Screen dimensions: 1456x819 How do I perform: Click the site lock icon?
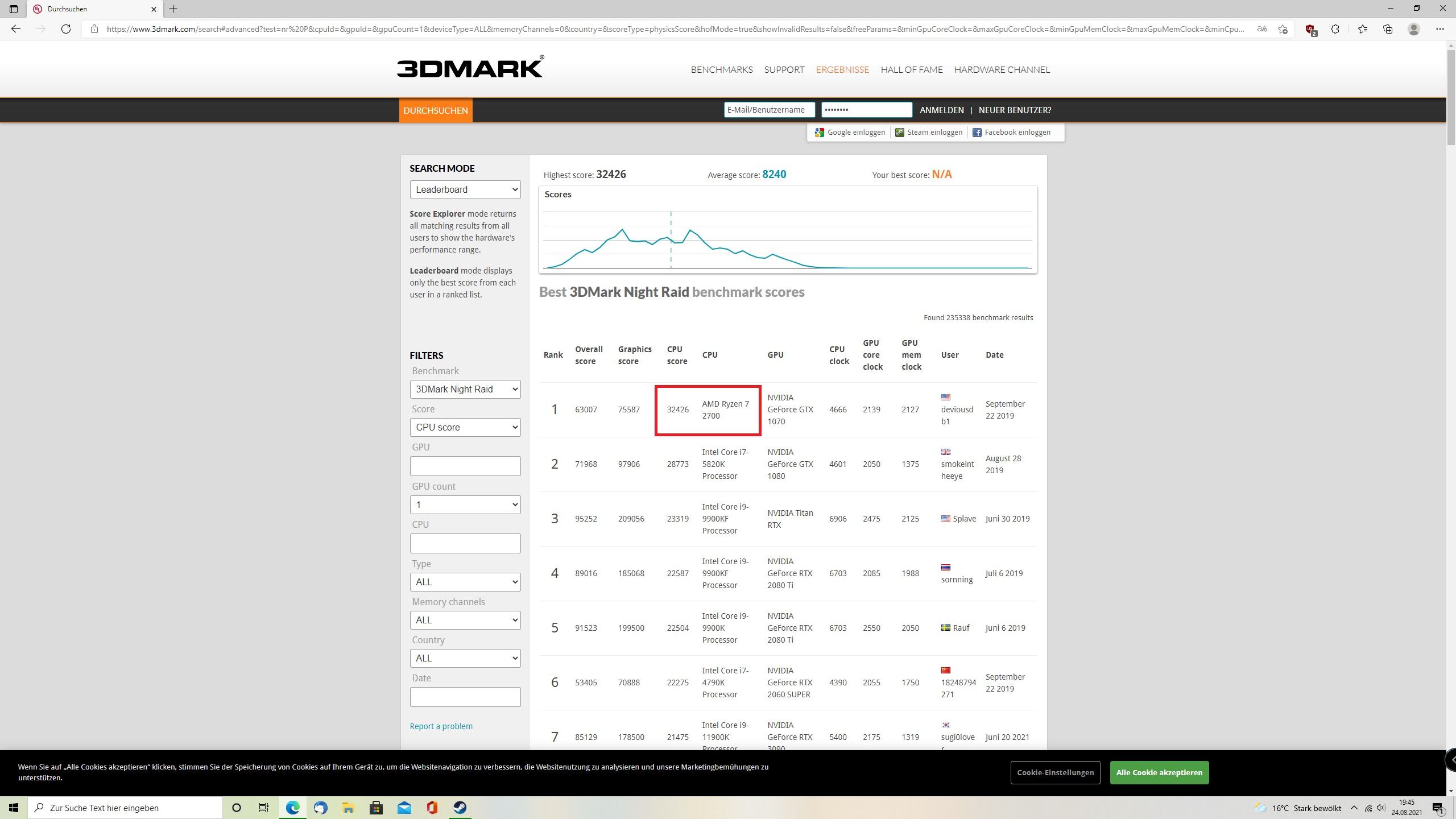coord(94,29)
